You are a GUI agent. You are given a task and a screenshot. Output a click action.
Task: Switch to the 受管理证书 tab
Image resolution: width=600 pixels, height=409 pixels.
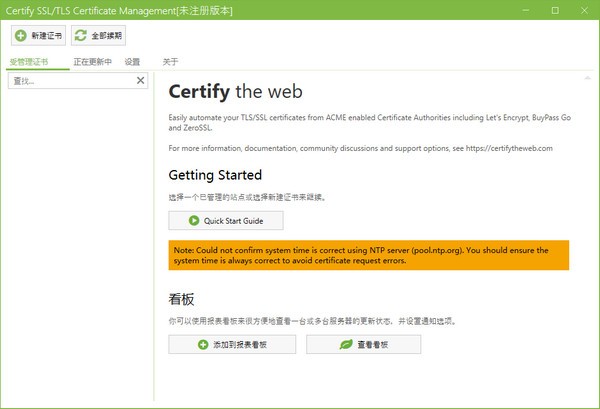pos(29,62)
